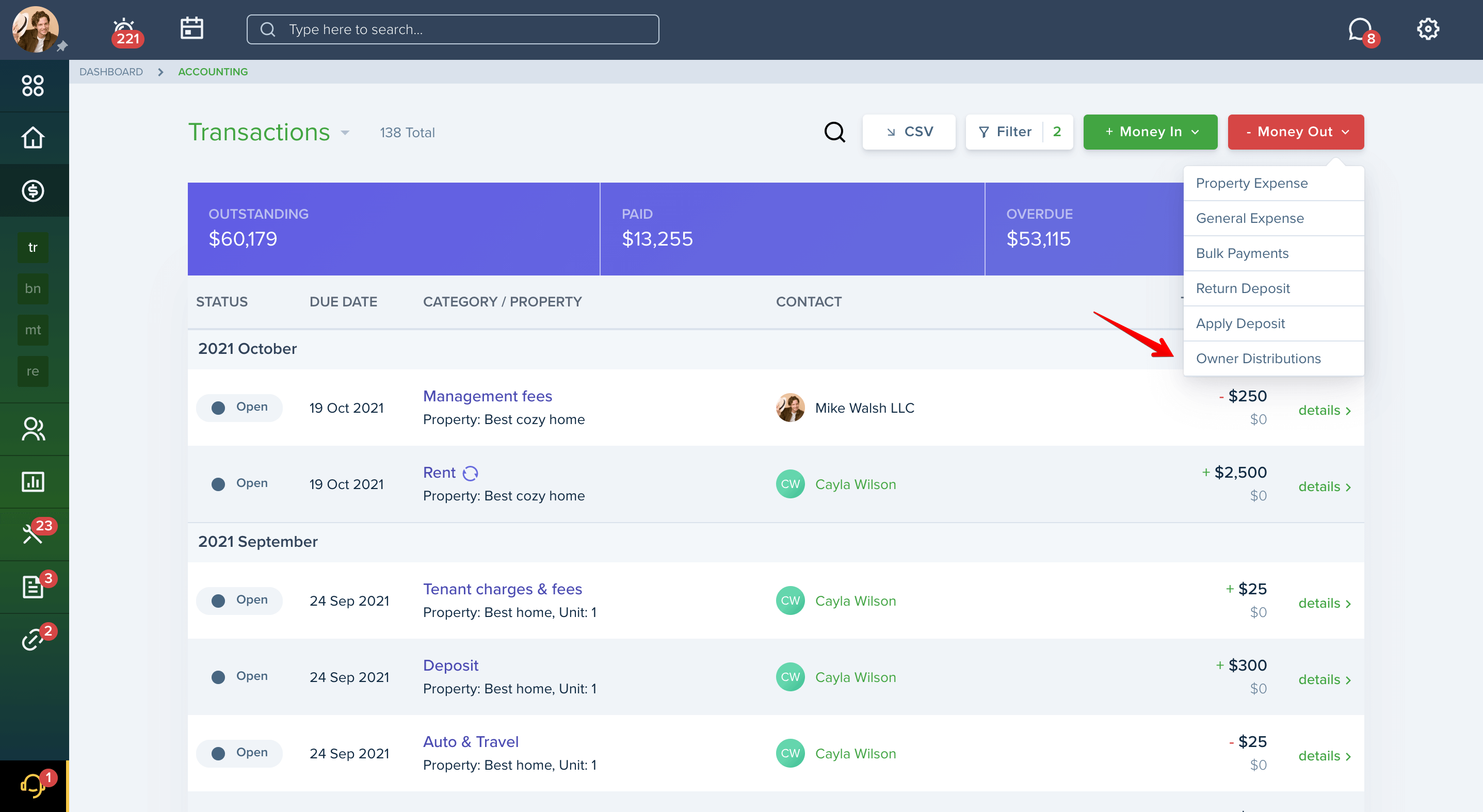Screen dimensions: 1483x812
Task: View details for the Rent row
Action: 1324,487
